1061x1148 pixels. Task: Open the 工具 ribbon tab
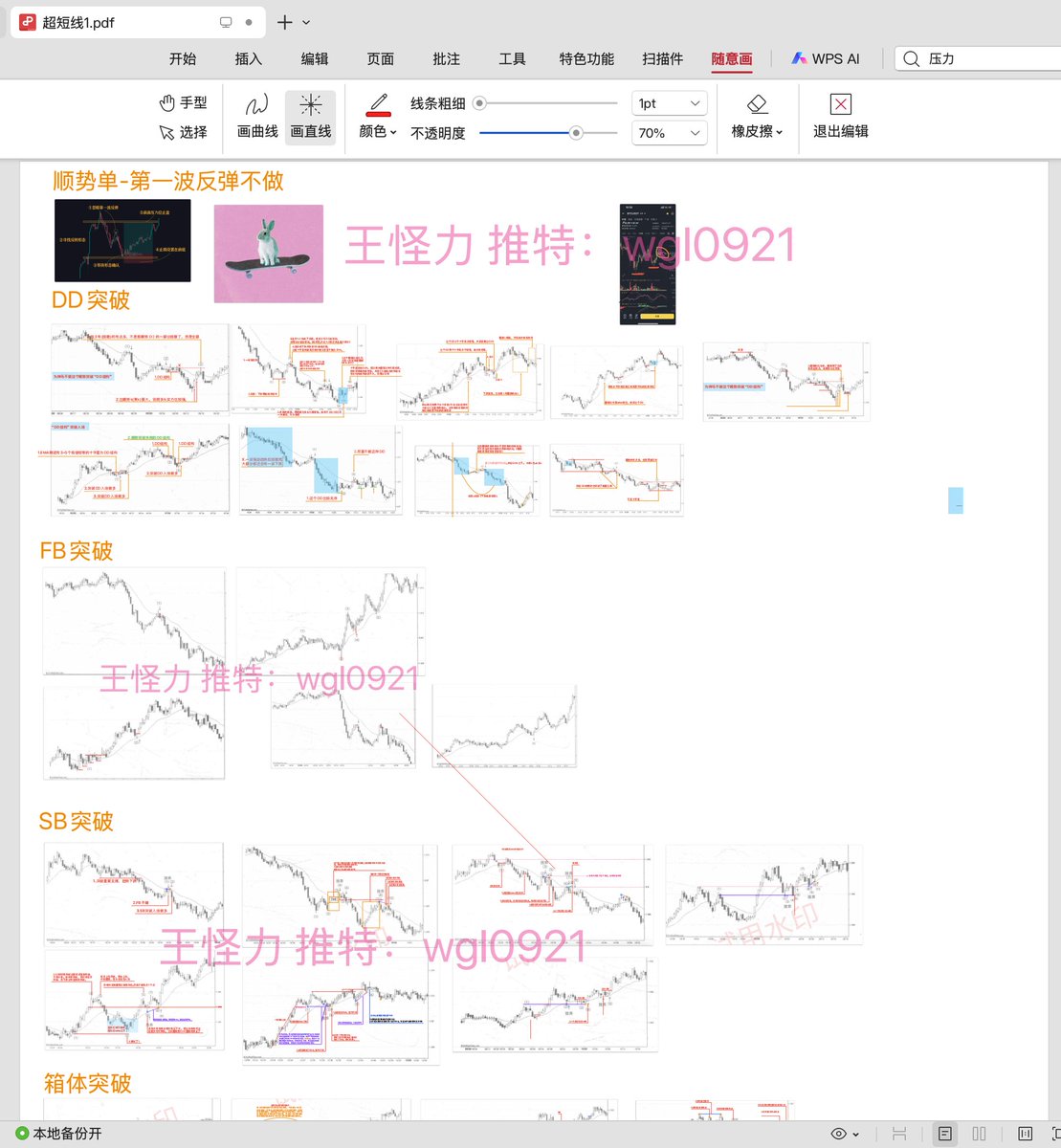(512, 58)
